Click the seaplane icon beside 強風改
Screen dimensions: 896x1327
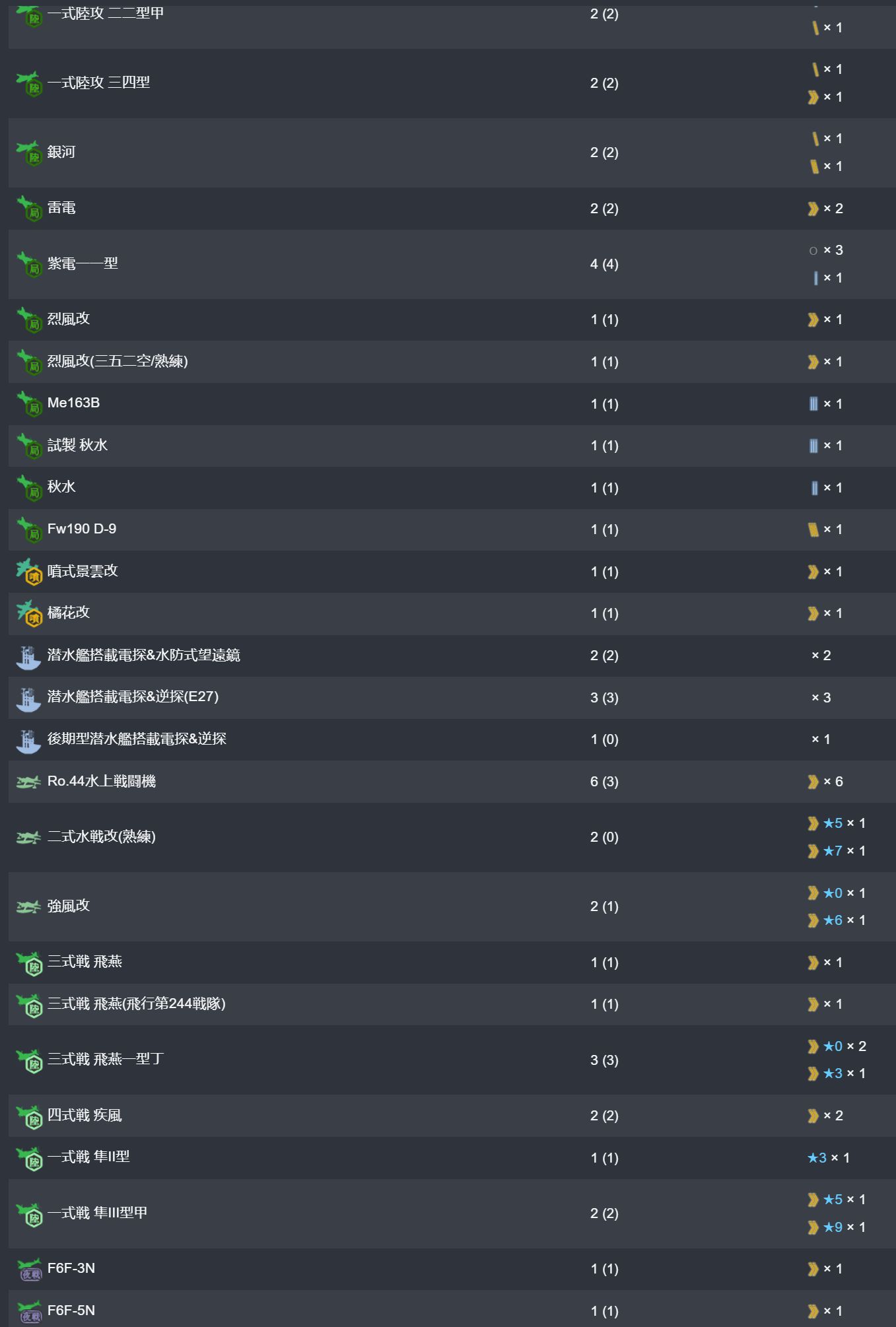point(28,907)
